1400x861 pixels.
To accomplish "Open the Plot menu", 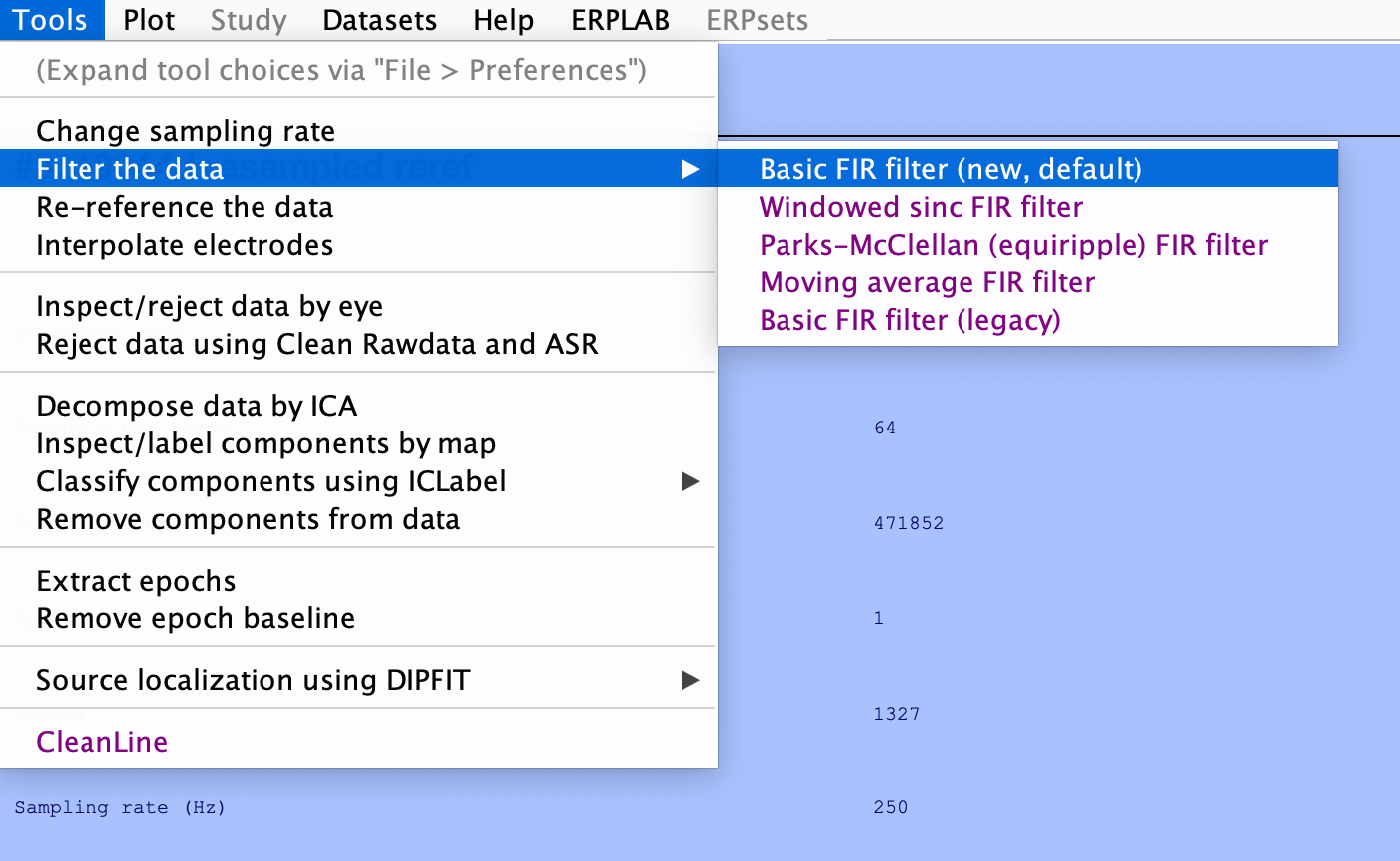I will click(x=149, y=20).
